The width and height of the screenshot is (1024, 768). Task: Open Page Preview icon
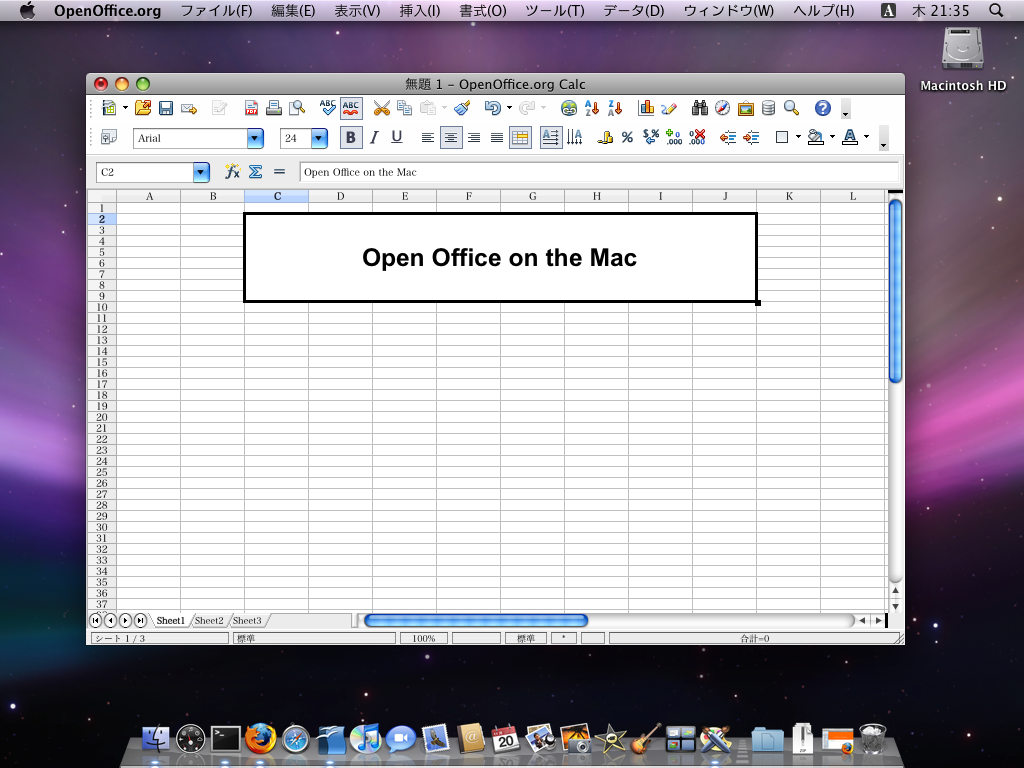(297, 108)
